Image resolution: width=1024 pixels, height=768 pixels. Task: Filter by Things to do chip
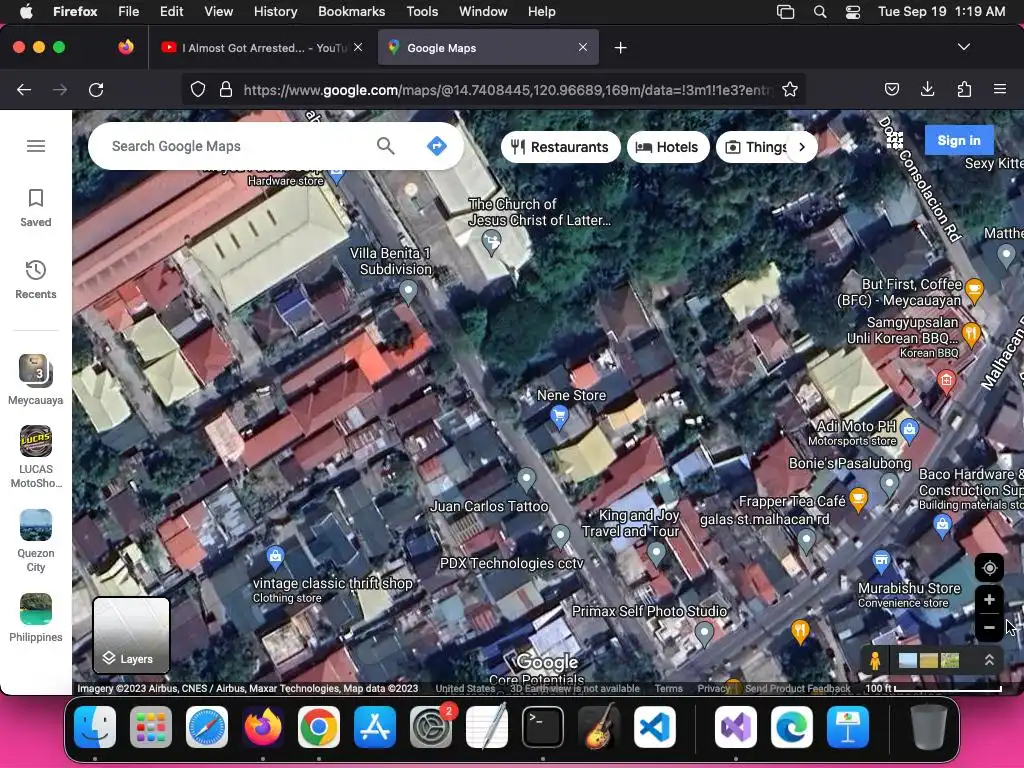(x=756, y=147)
